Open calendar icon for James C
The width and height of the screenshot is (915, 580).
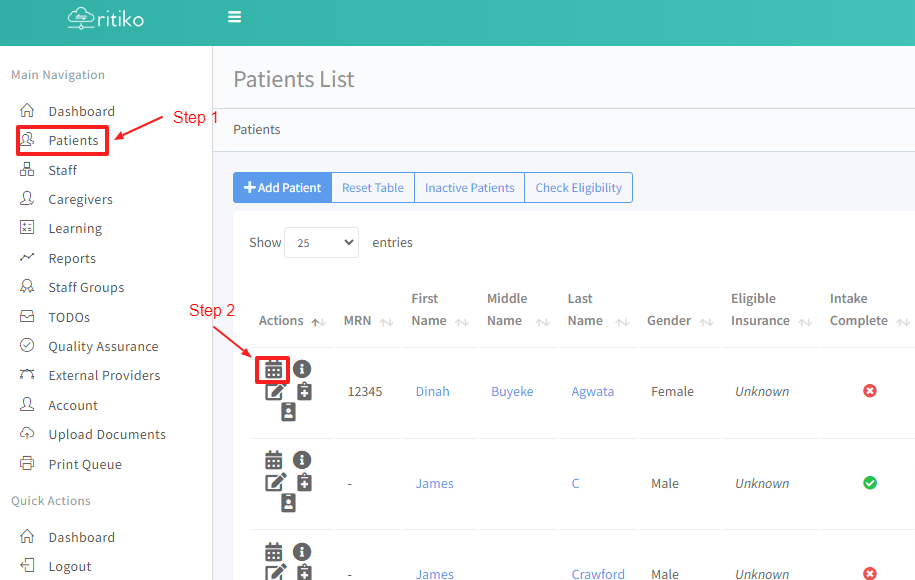(273, 460)
